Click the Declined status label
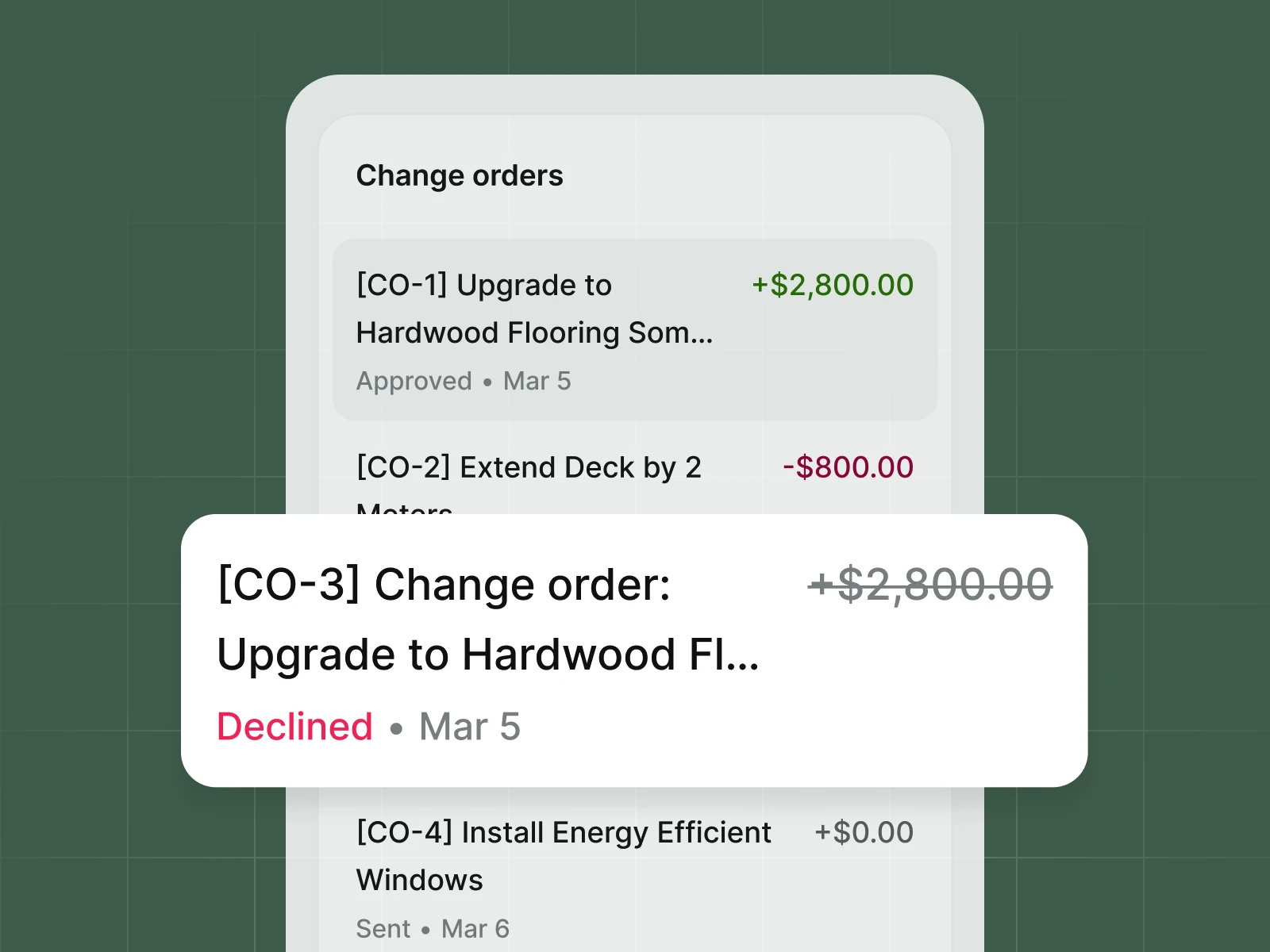The image size is (1270, 952). (294, 726)
